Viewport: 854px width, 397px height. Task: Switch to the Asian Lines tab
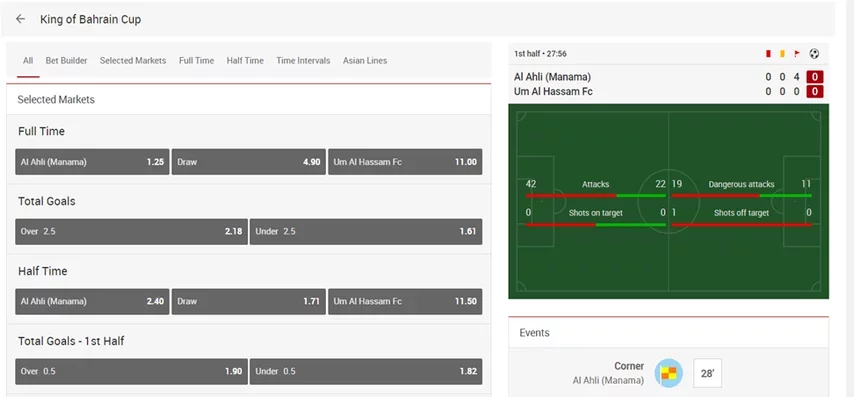point(365,60)
